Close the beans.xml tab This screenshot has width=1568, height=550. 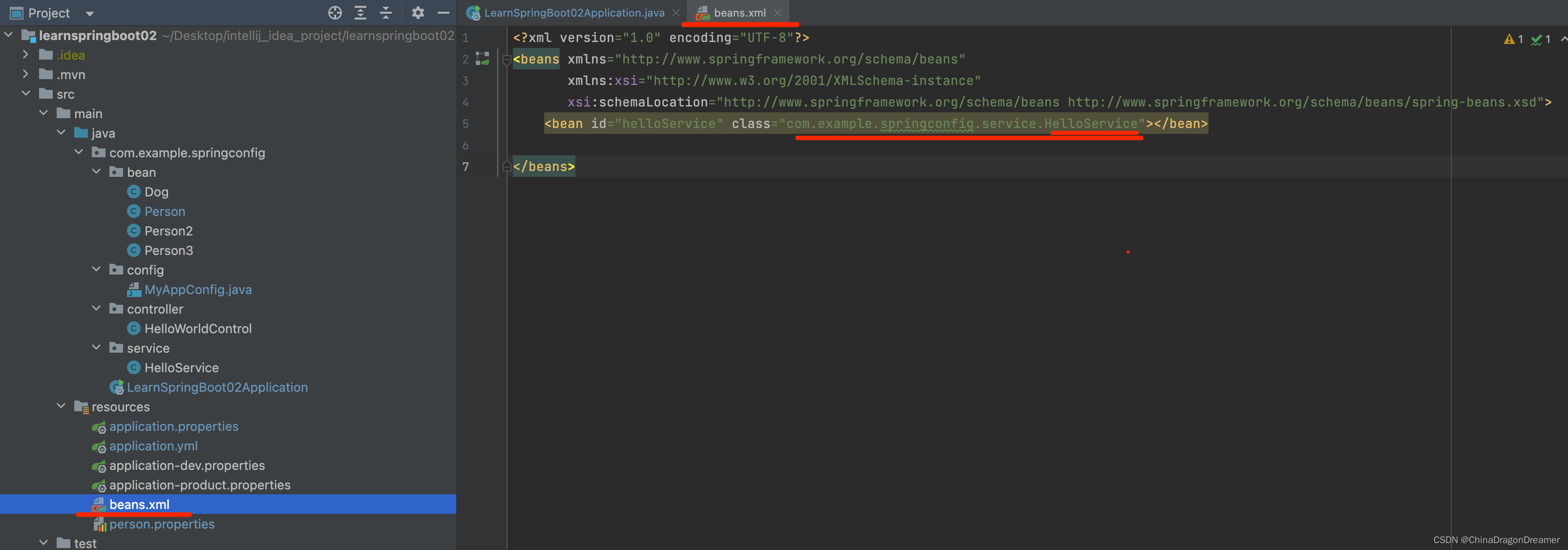click(x=778, y=13)
